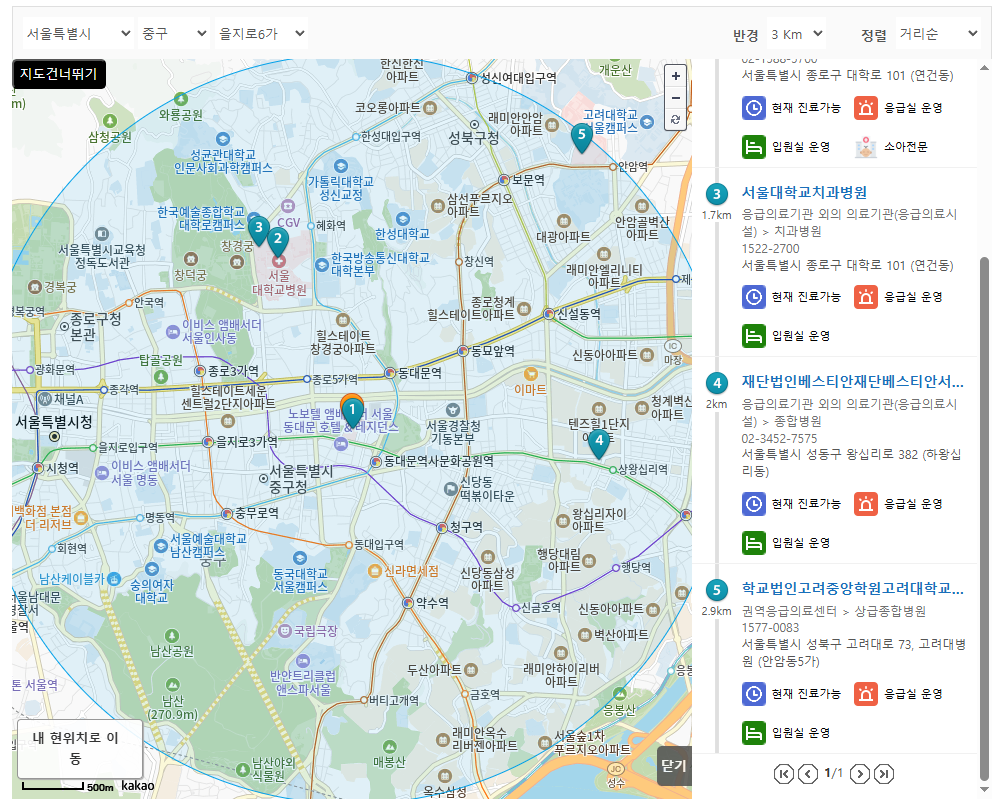This screenshot has width=996, height=802.
Task: Select map marker number 4
Action: pyautogui.click(x=598, y=443)
